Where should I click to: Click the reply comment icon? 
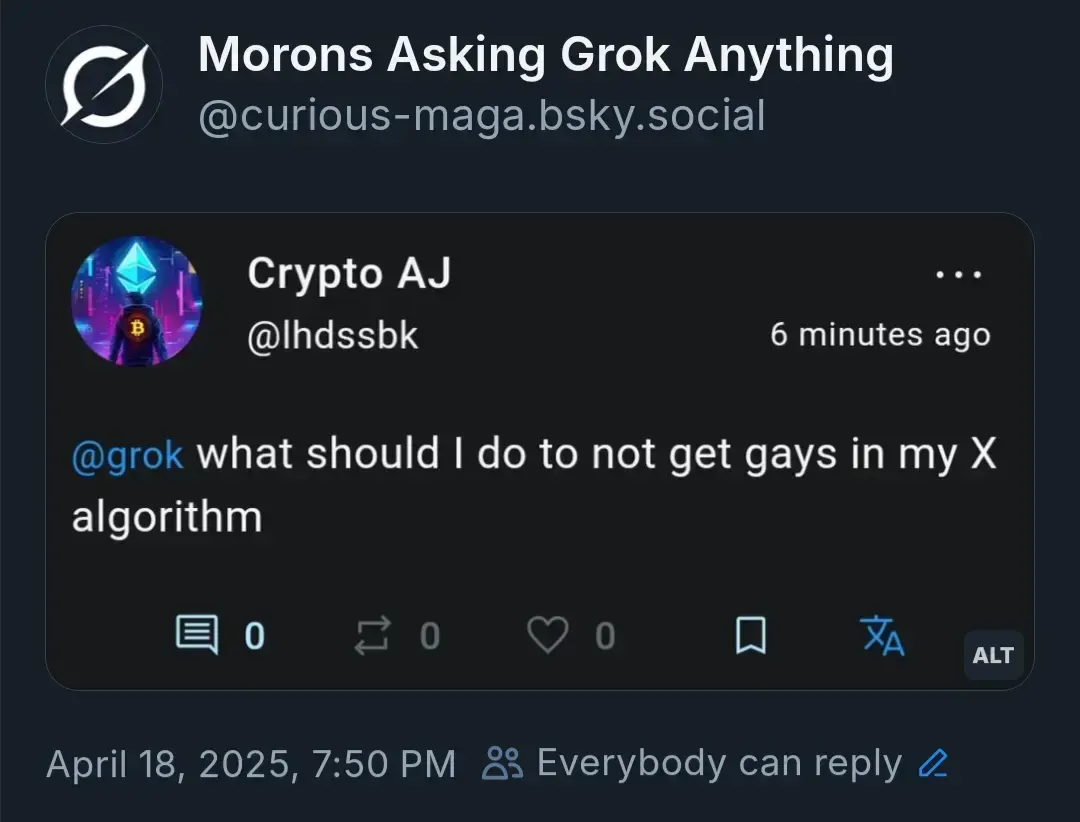pyautogui.click(x=197, y=634)
